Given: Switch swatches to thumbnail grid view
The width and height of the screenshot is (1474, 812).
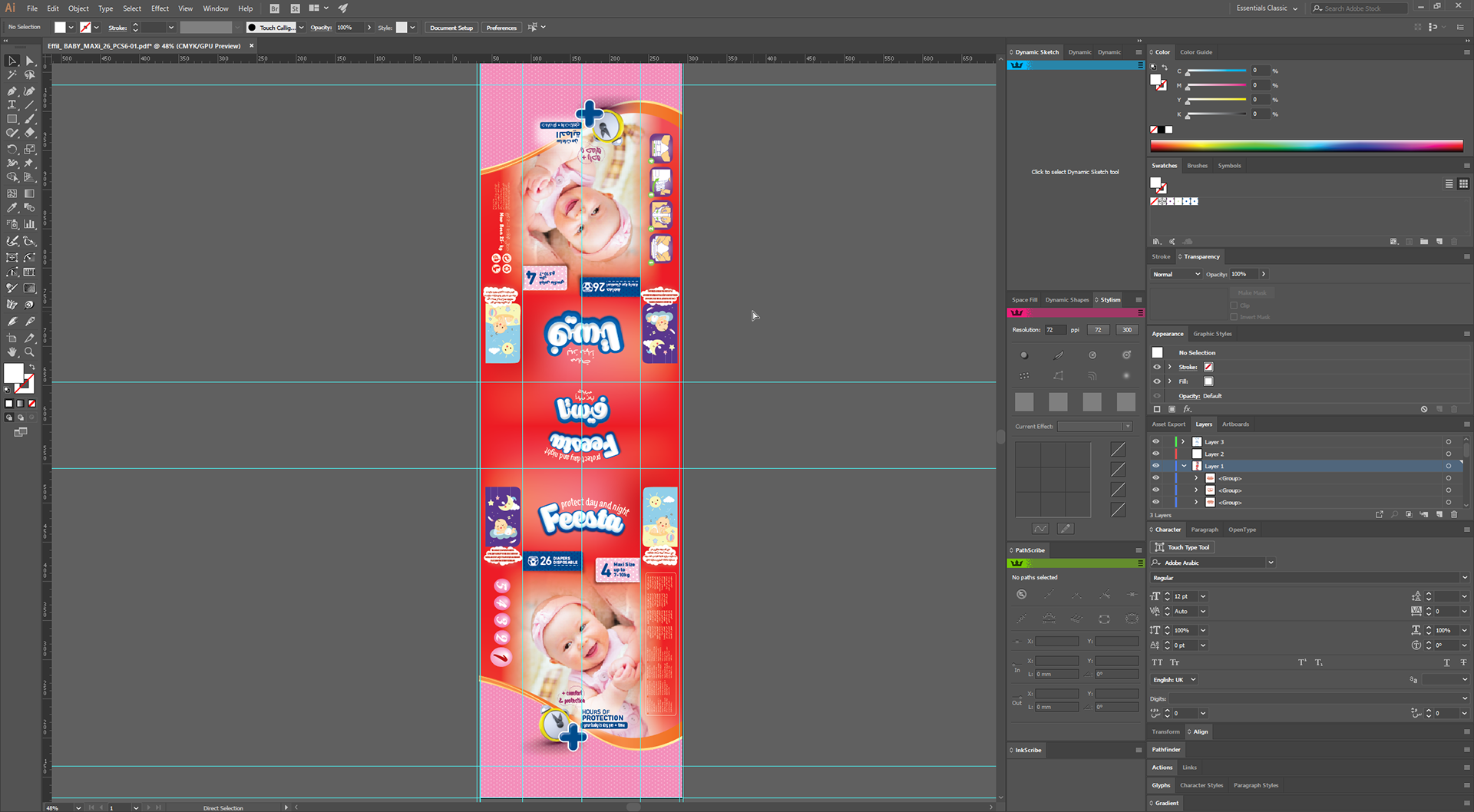Looking at the screenshot, I should coord(1463,183).
